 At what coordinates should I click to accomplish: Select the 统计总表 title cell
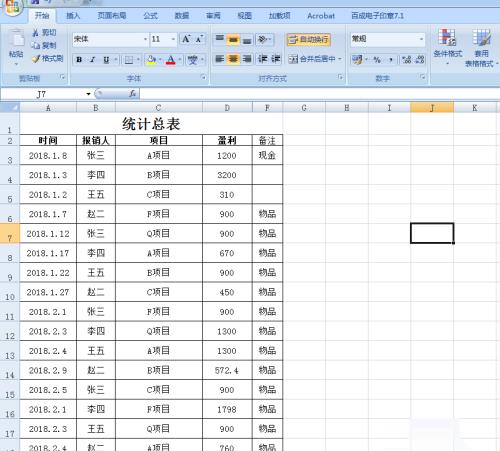(x=151, y=124)
